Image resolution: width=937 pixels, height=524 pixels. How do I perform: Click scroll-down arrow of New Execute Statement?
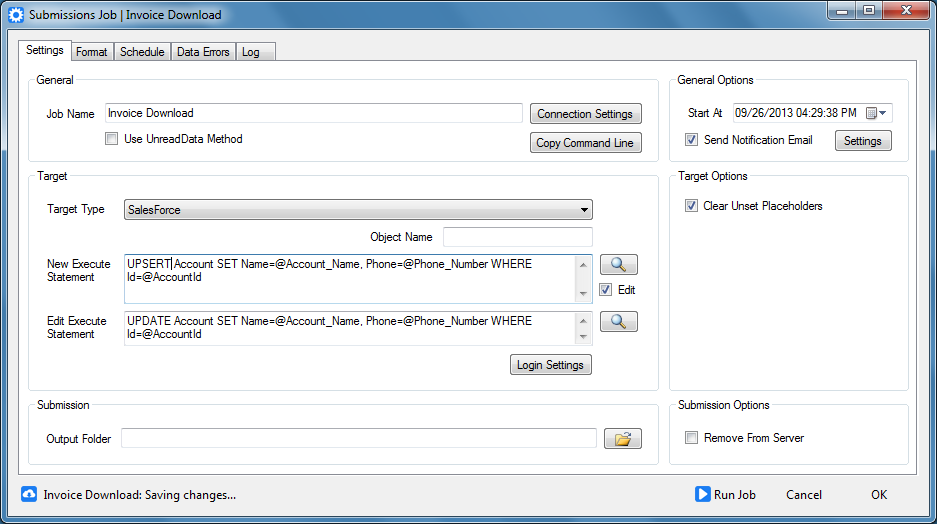pos(583,293)
